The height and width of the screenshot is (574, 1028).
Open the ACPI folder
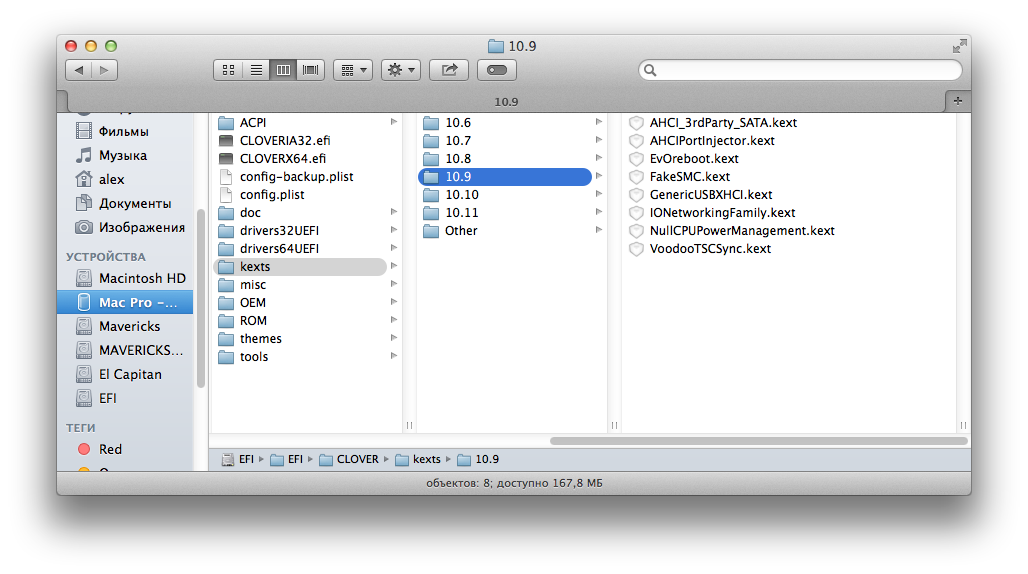(x=252, y=123)
